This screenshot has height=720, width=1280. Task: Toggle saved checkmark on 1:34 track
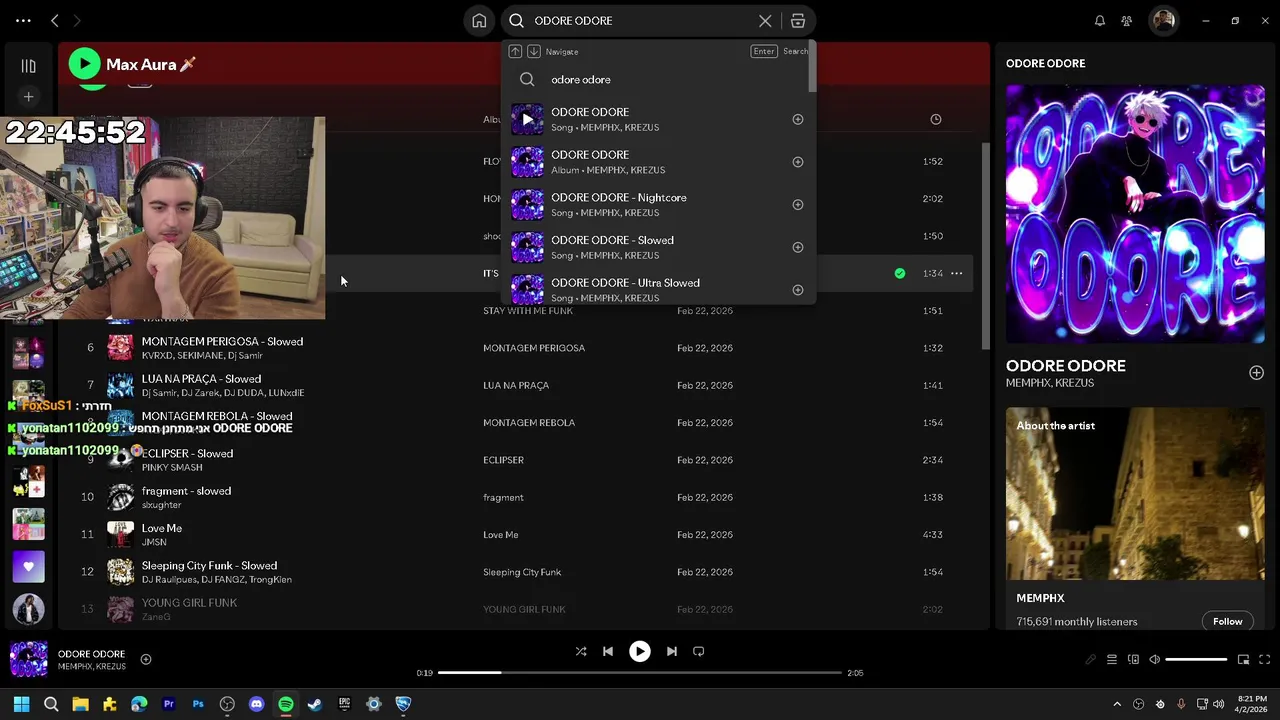pos(900,273)
